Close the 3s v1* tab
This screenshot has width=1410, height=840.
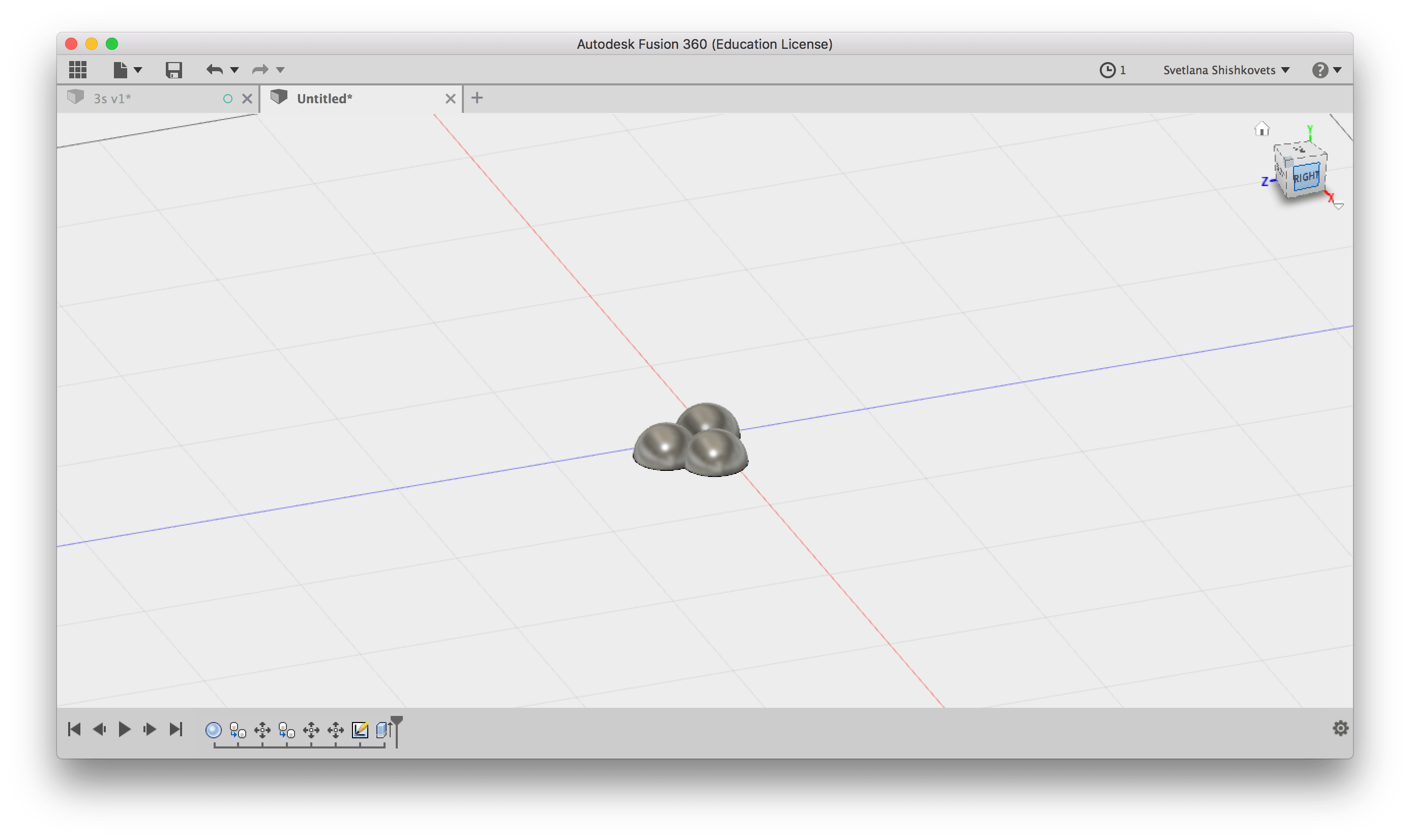(x=247, y=99)
